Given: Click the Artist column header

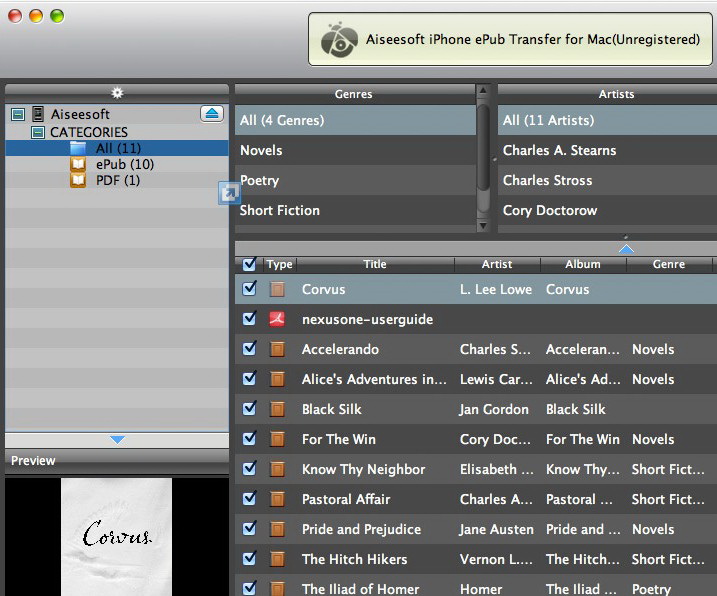Looking at the screenshot, I should 496,264.
